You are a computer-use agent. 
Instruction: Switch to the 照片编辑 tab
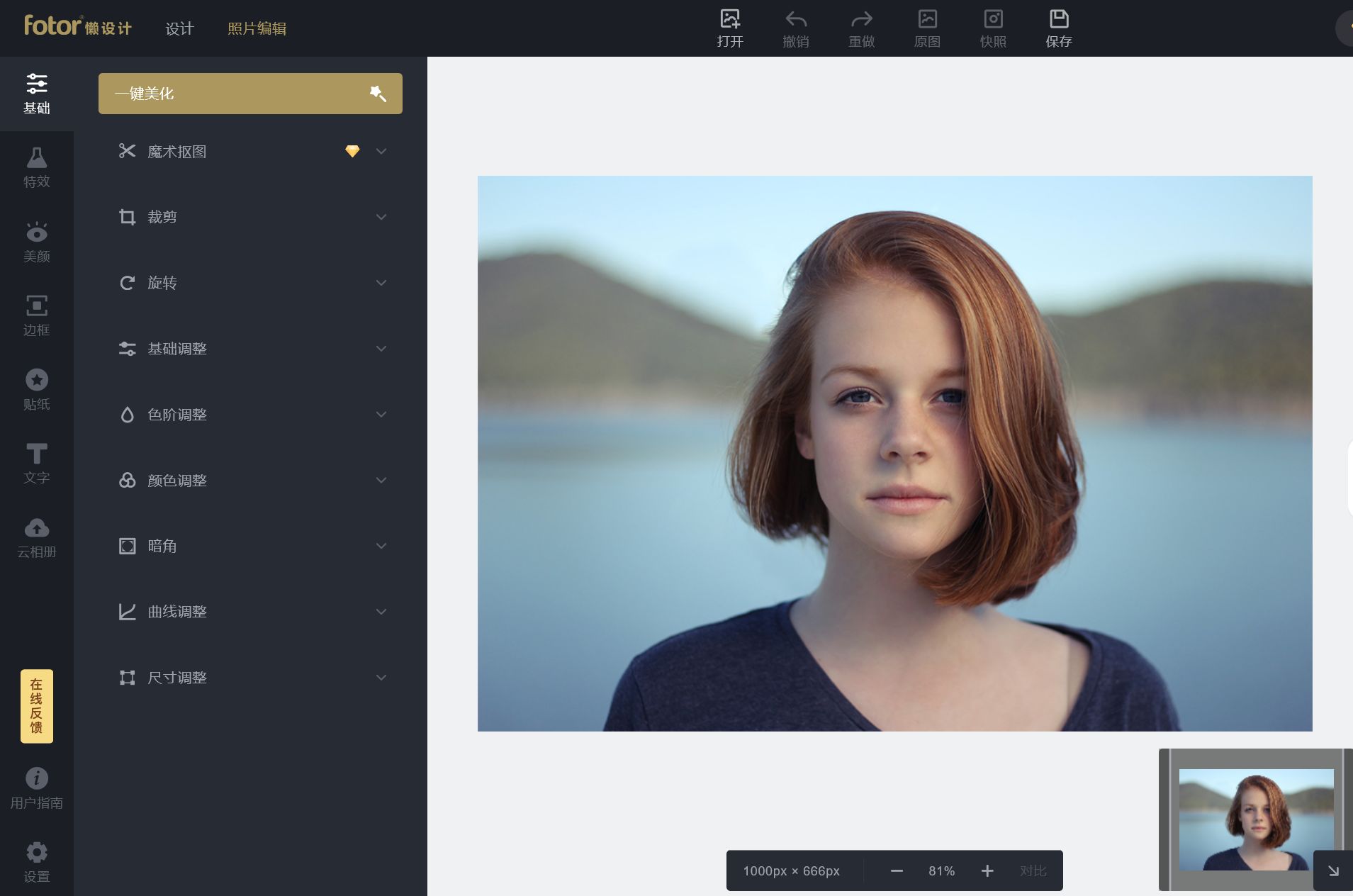(257, 28)
